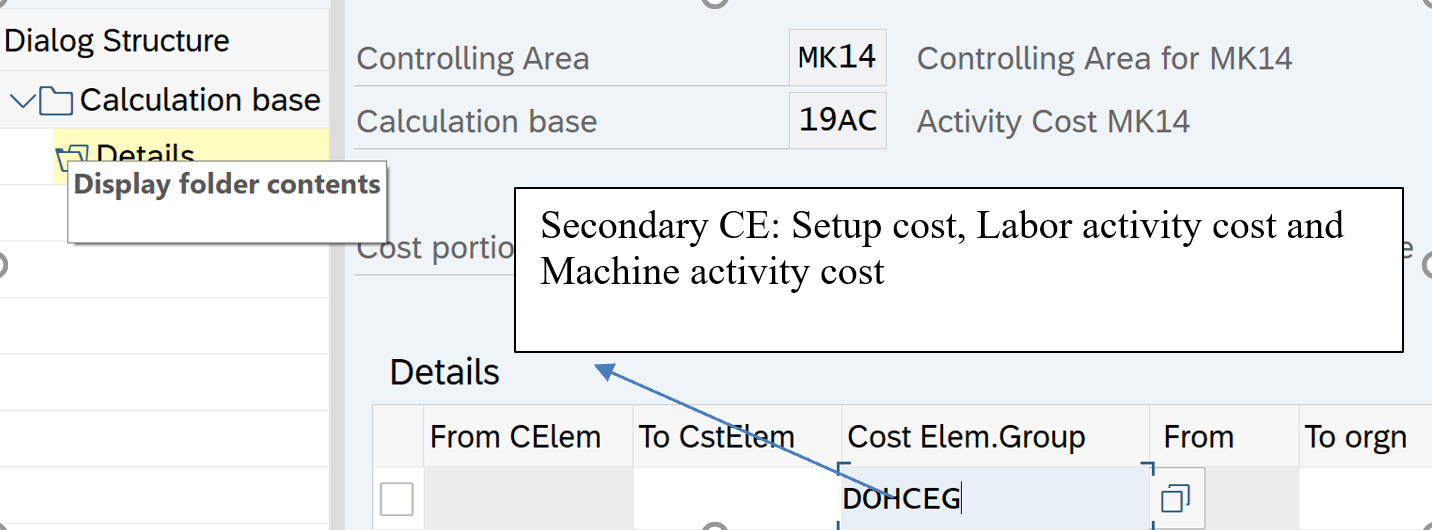Click the select-all corner cell of Details table
Screen dimensions: 1432x530
[397, 437]
